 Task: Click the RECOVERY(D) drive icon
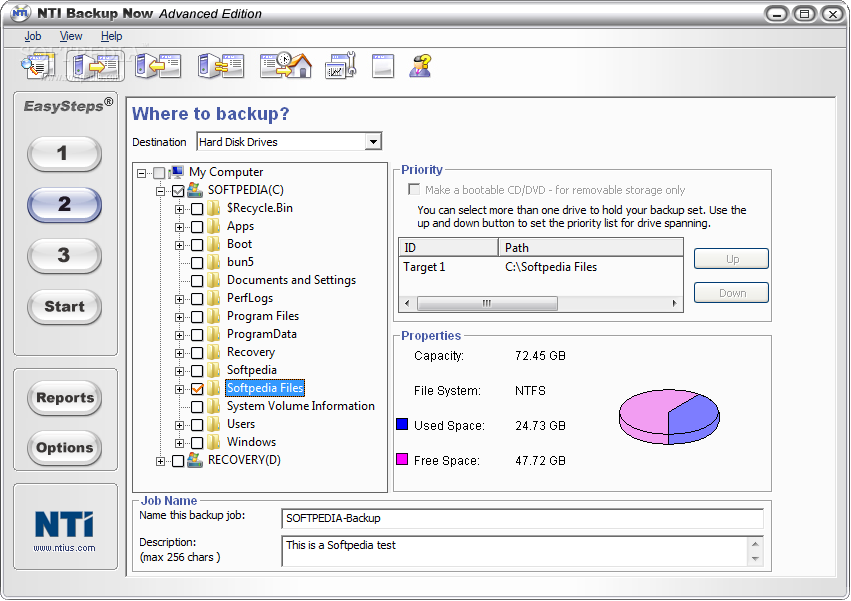[x=194, y=460]
